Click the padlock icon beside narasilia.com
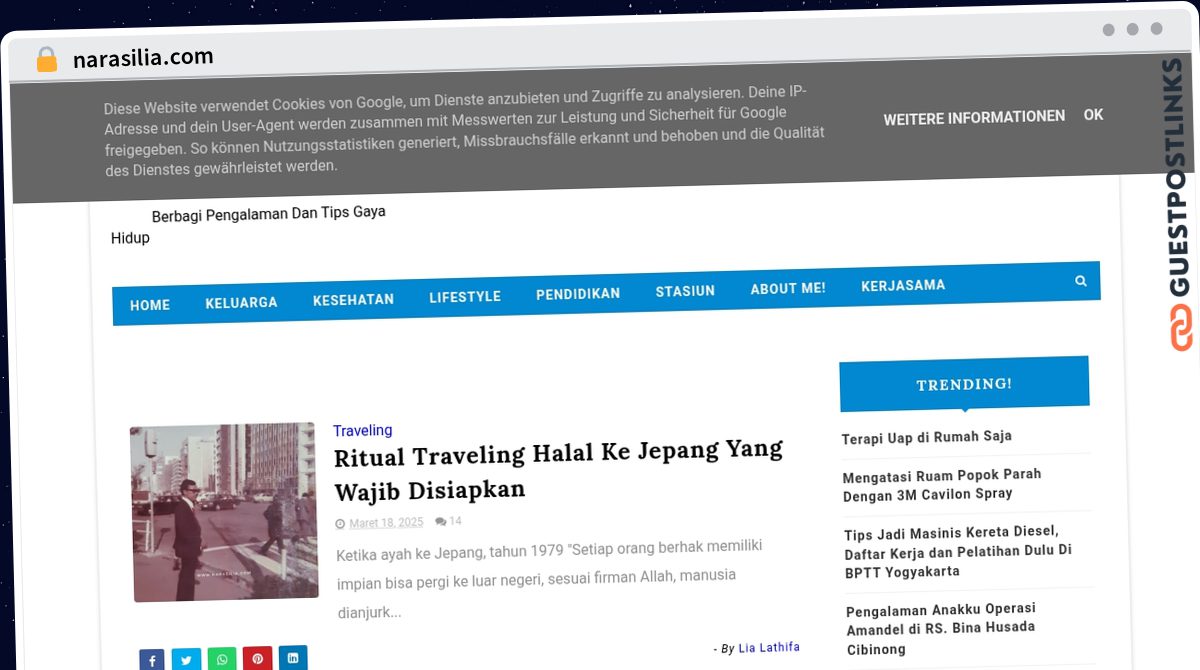Screen dimensions: 1200x670 (x=46, y=60)
